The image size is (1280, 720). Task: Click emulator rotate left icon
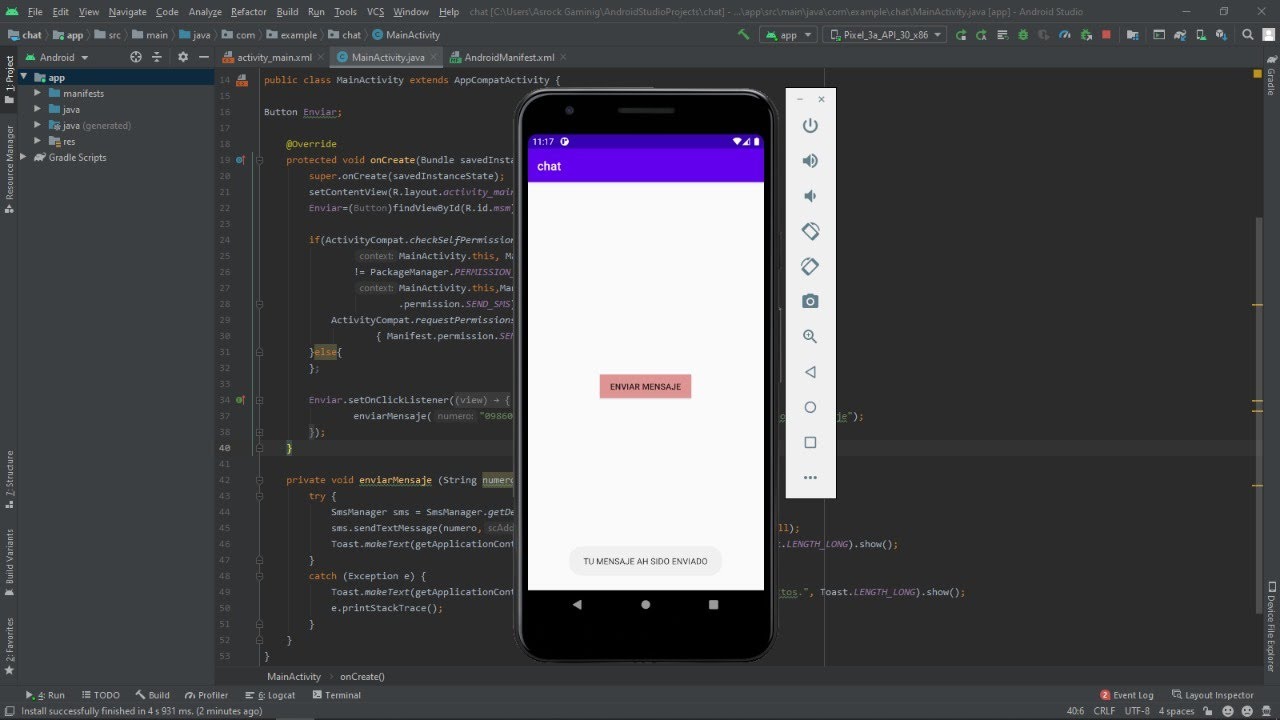[x=810, y=231]
